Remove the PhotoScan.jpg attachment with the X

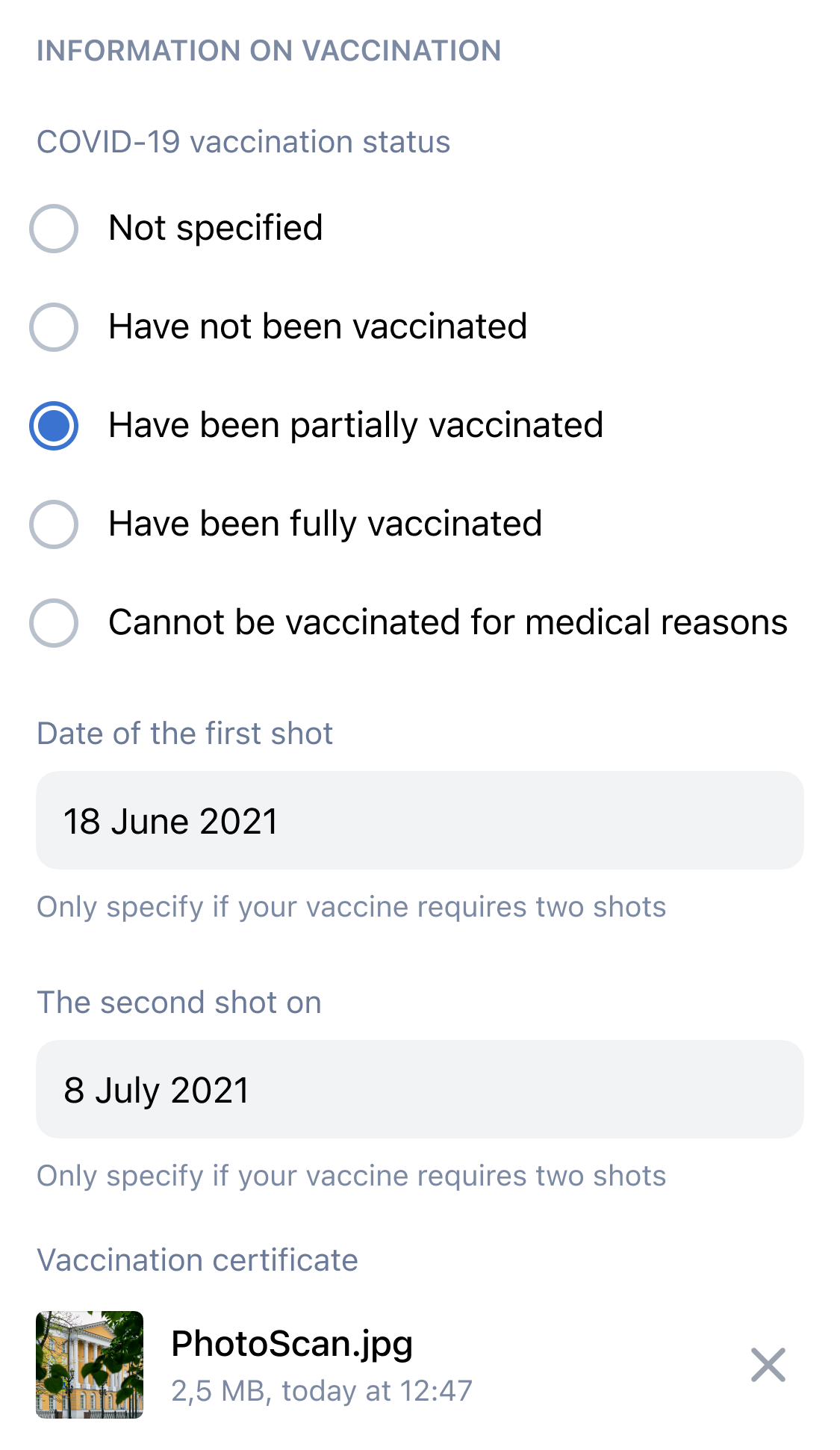tap(768, 1365)
